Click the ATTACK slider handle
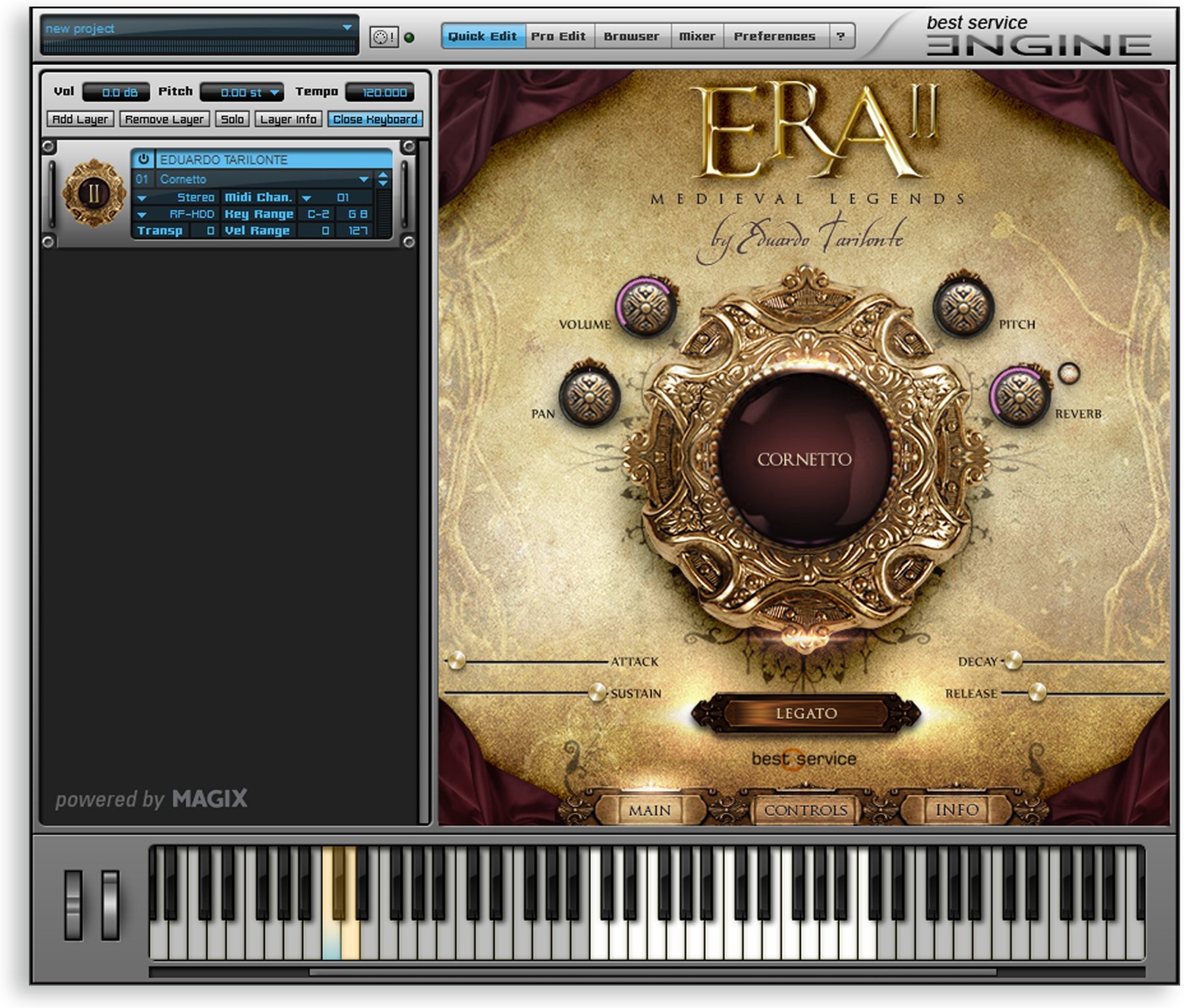 pyautogui.click(x=456, y=661)
